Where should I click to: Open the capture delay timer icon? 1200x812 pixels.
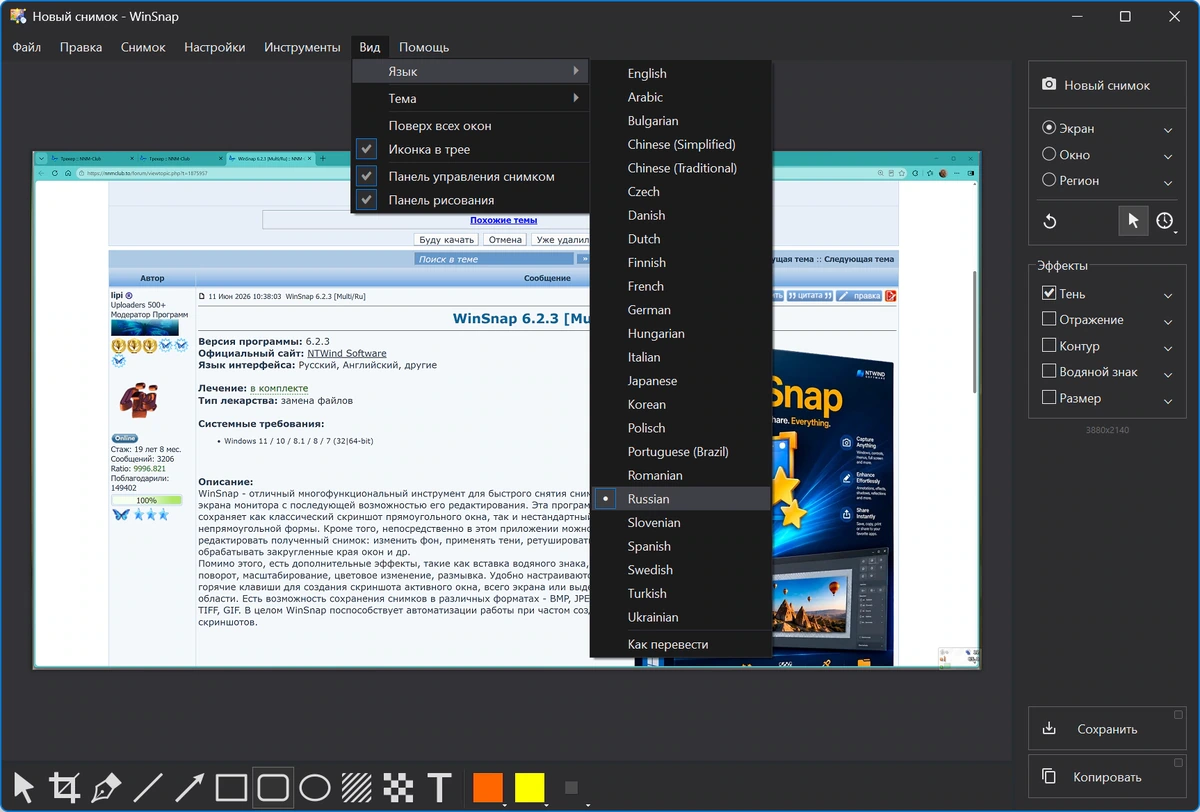(1165, 221)
